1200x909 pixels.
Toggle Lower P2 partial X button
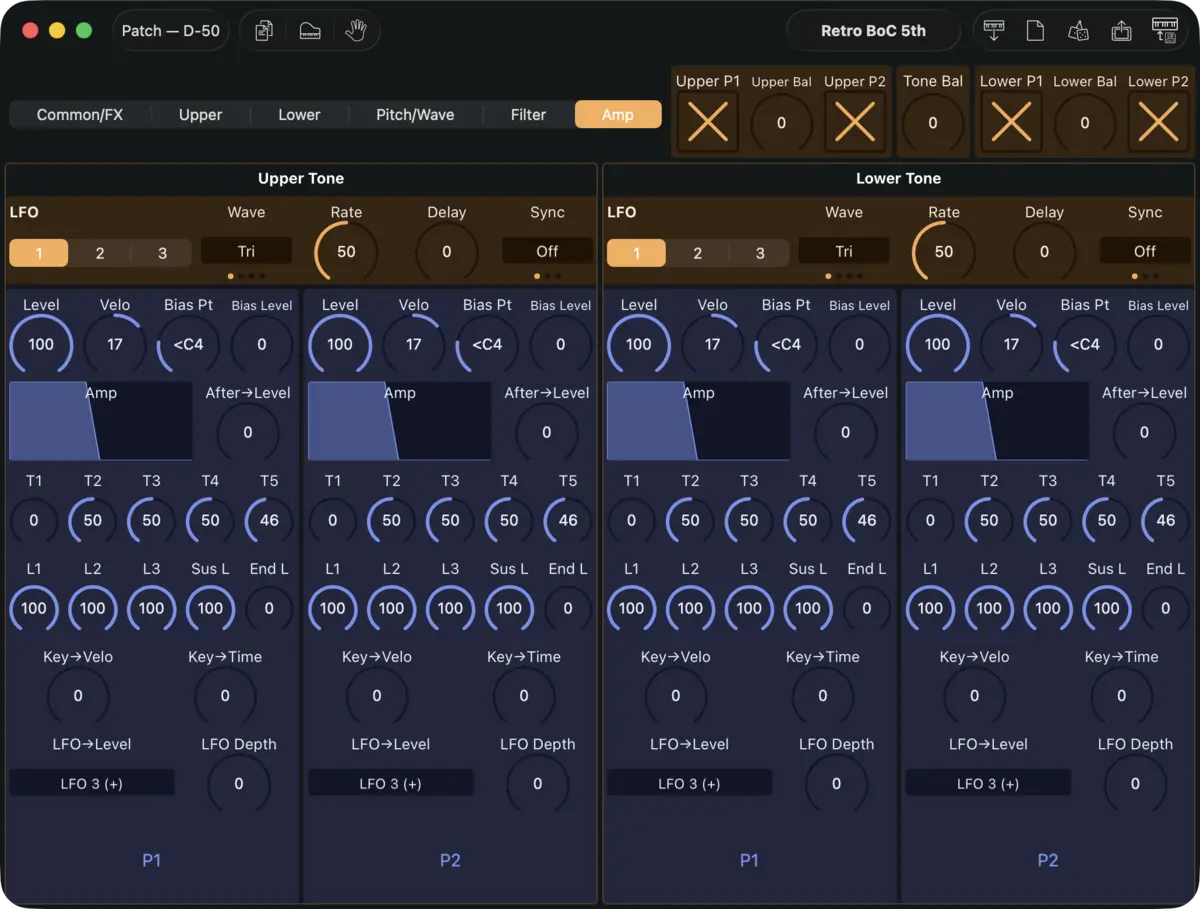pos(1158,123)
